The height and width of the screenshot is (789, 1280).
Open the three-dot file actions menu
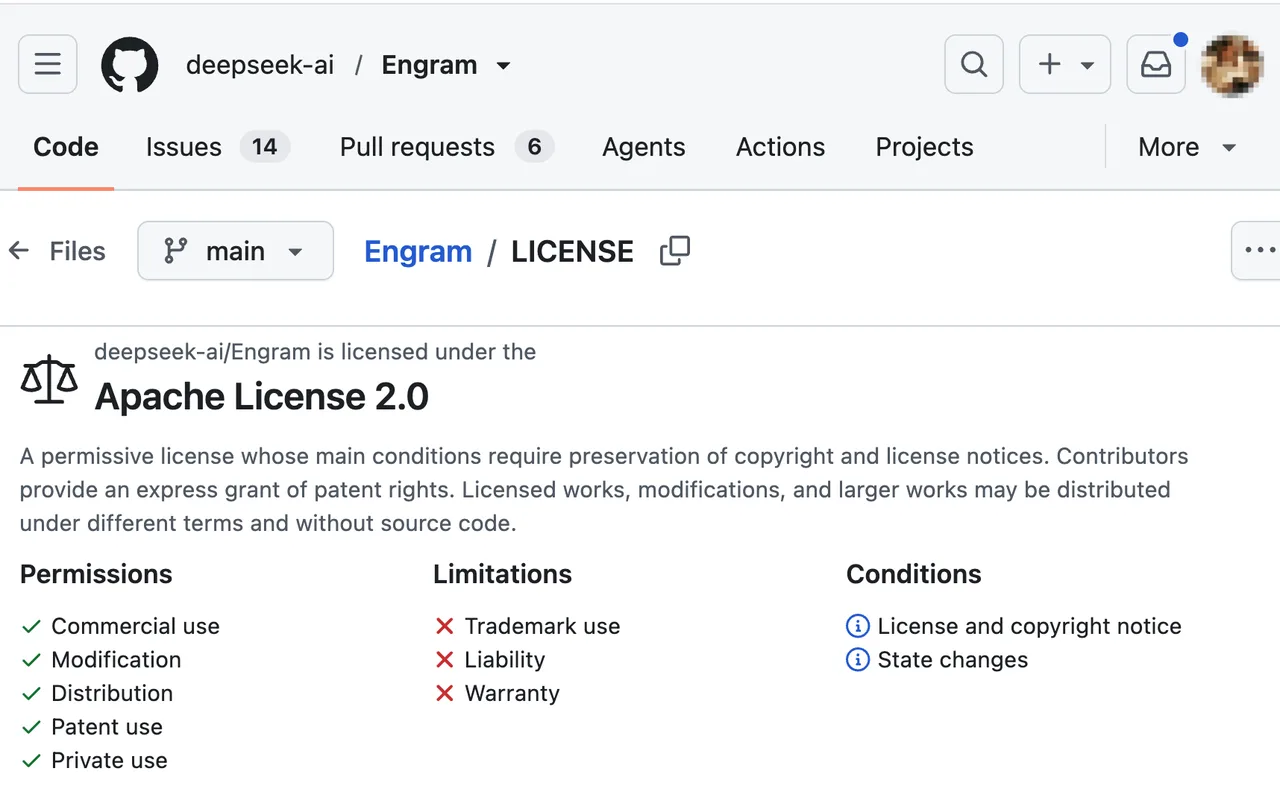[x=1256, y=250]
